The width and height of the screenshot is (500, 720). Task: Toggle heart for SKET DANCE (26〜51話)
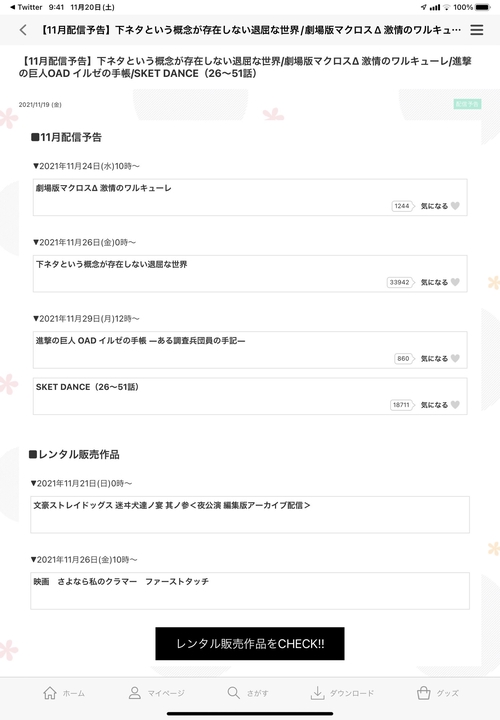(455, 405)
